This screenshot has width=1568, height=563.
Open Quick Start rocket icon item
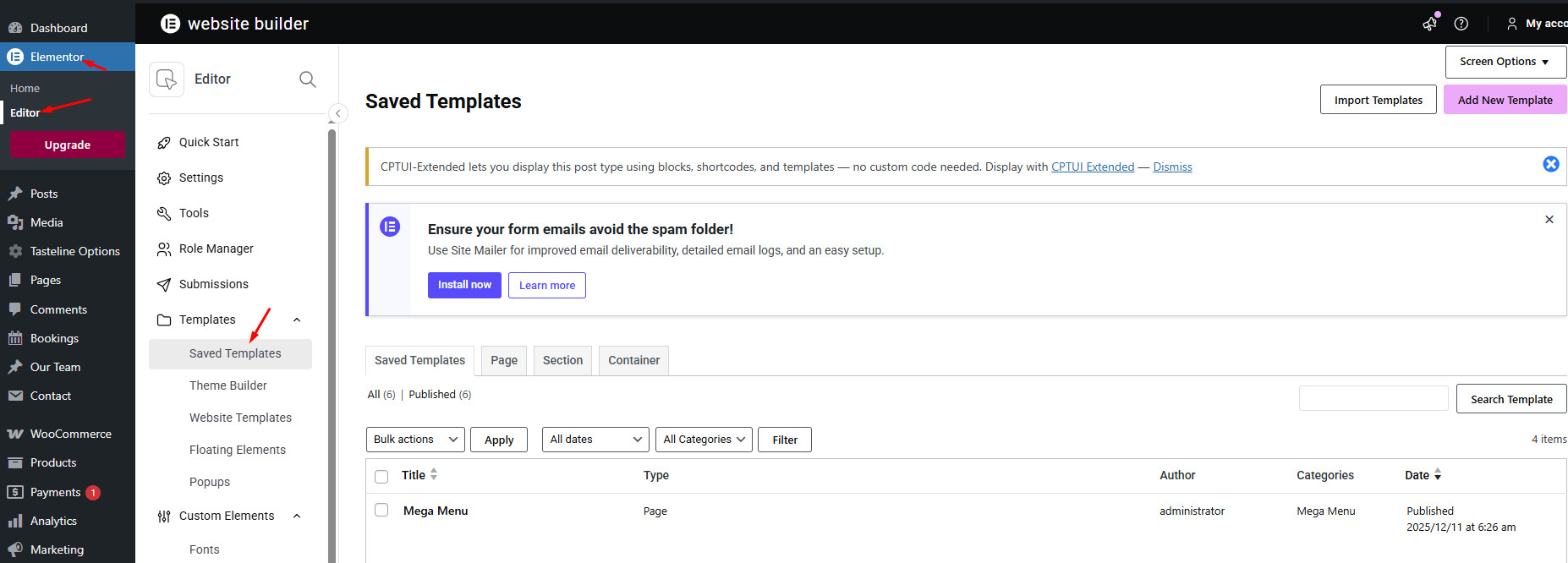(x=164, y=143)
